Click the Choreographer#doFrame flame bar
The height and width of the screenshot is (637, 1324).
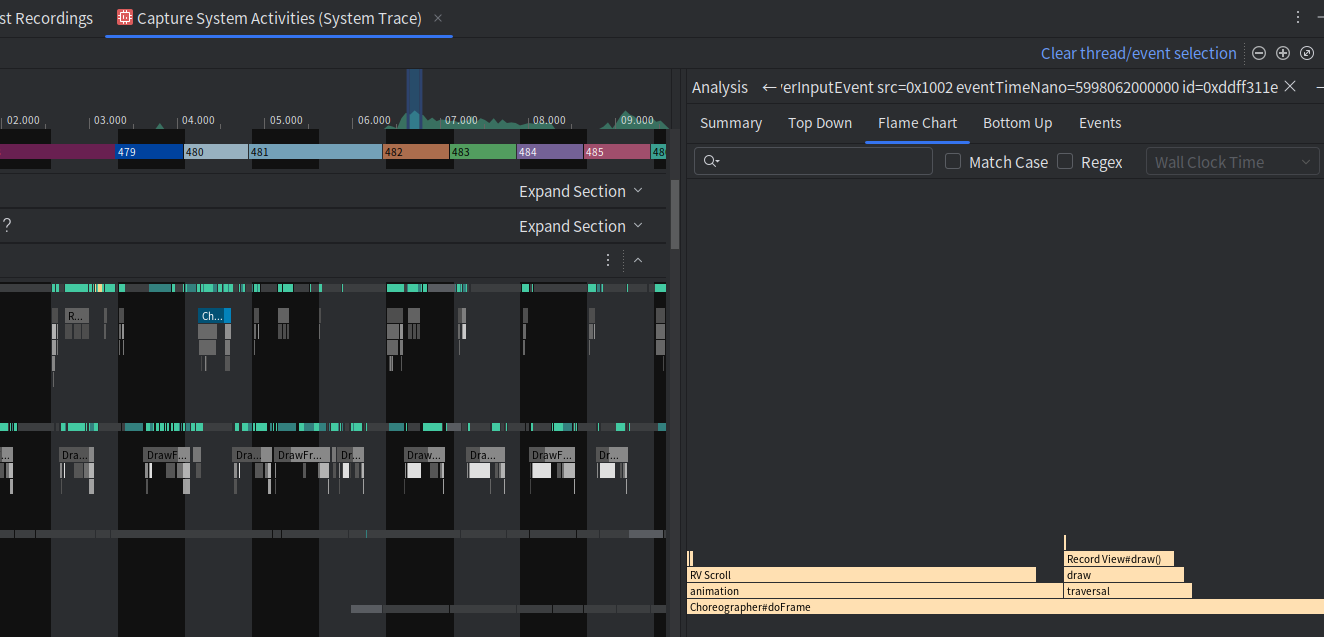[x=1005, y=607]
